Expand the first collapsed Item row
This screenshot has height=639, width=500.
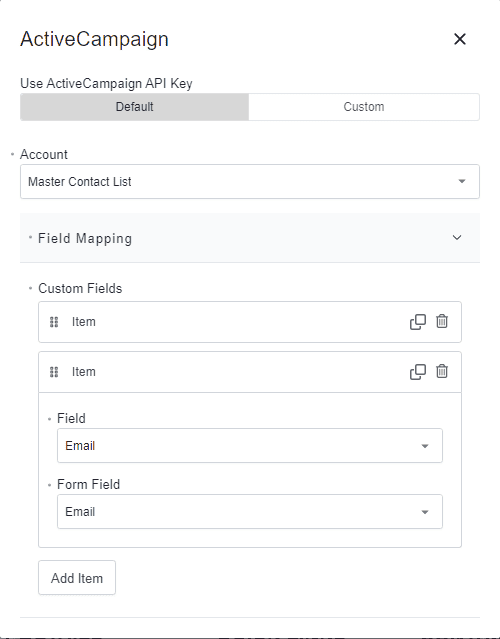(x=250, y=322)
